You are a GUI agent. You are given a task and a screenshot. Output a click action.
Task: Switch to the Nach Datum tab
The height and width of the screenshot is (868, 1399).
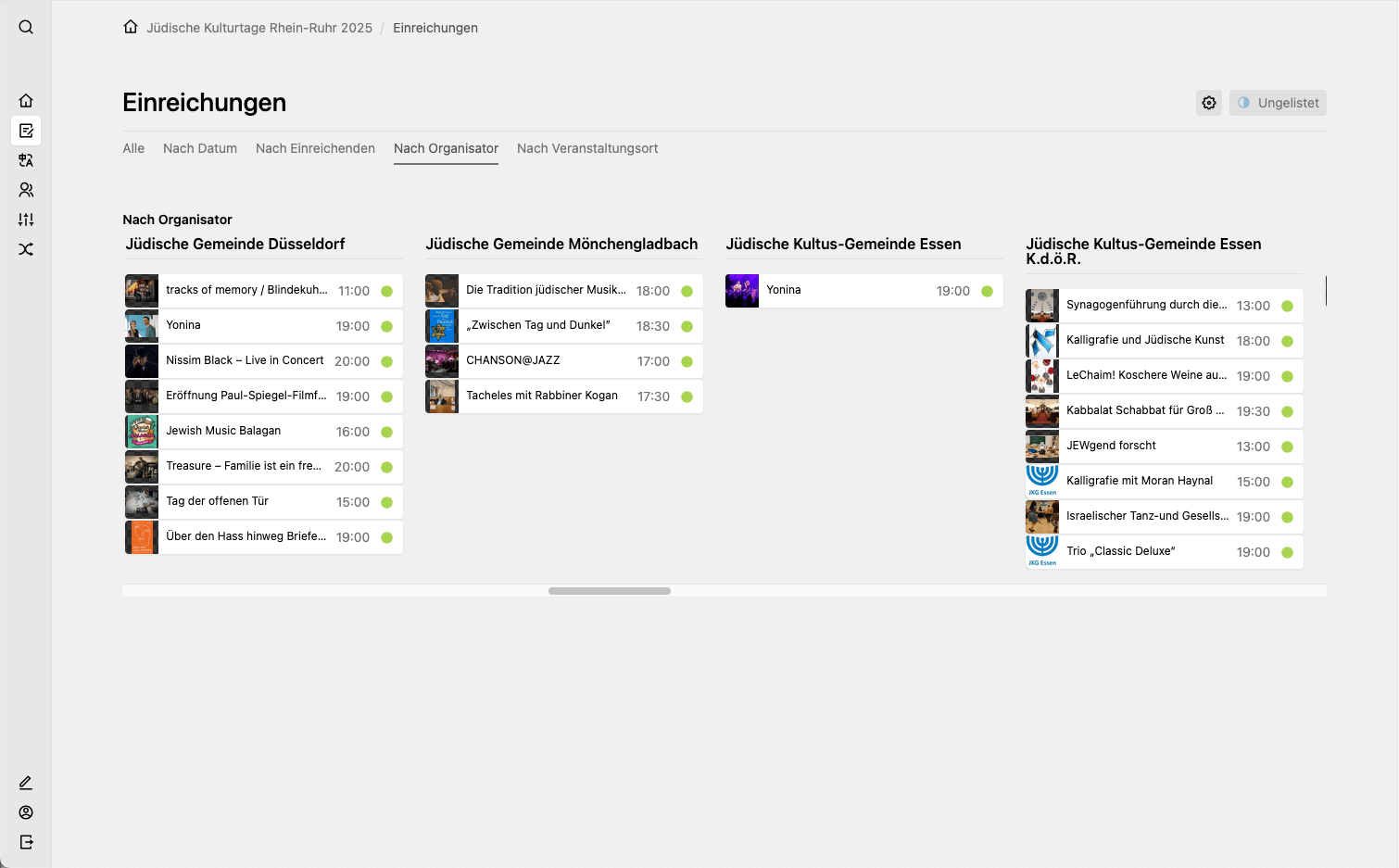point(200,148)
